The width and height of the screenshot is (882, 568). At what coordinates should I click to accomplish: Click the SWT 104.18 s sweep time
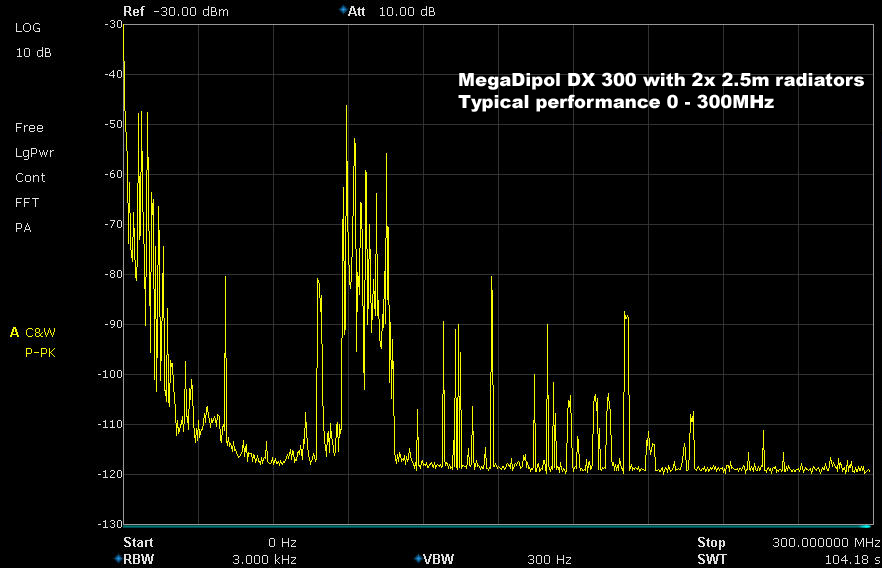(x=789, y=559)
